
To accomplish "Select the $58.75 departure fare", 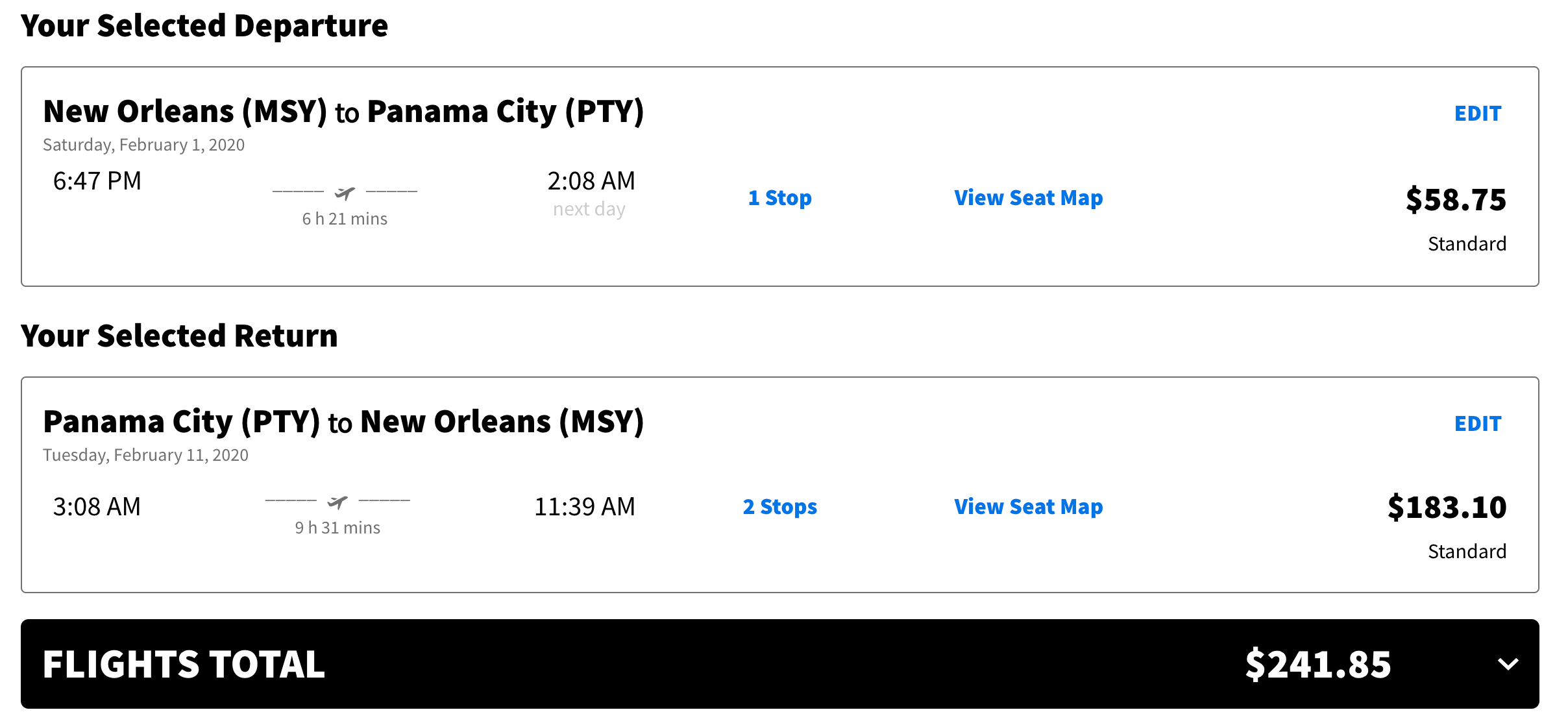I will pos(1455,200).
